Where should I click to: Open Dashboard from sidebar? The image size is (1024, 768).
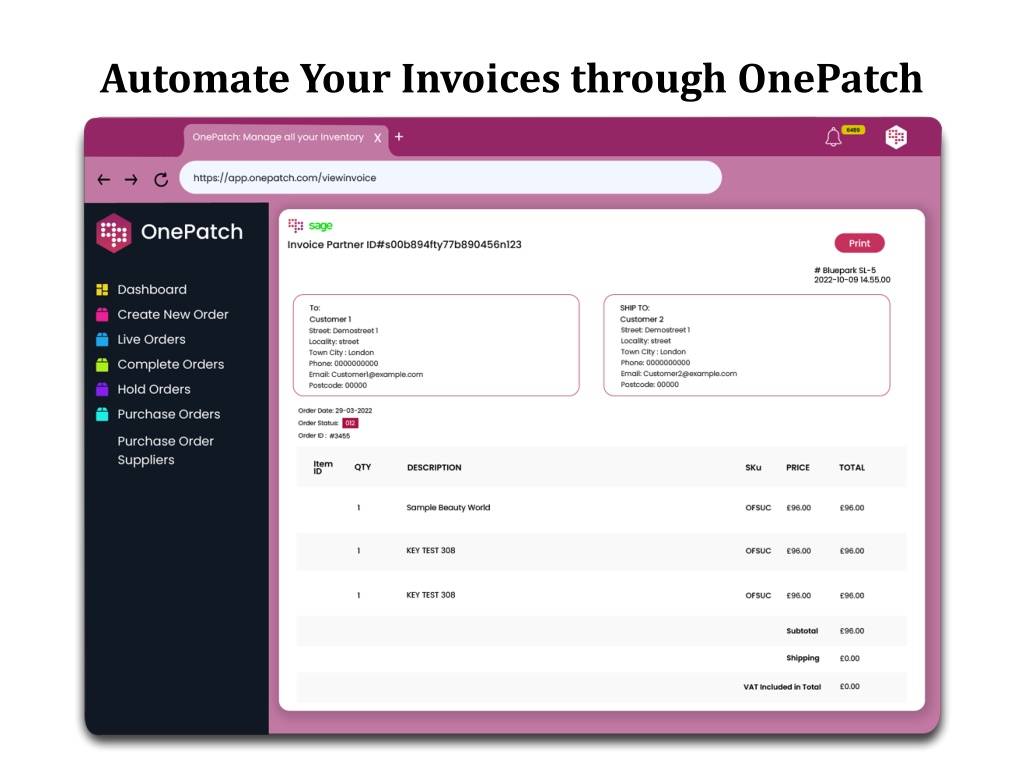[x=152, y=289]
